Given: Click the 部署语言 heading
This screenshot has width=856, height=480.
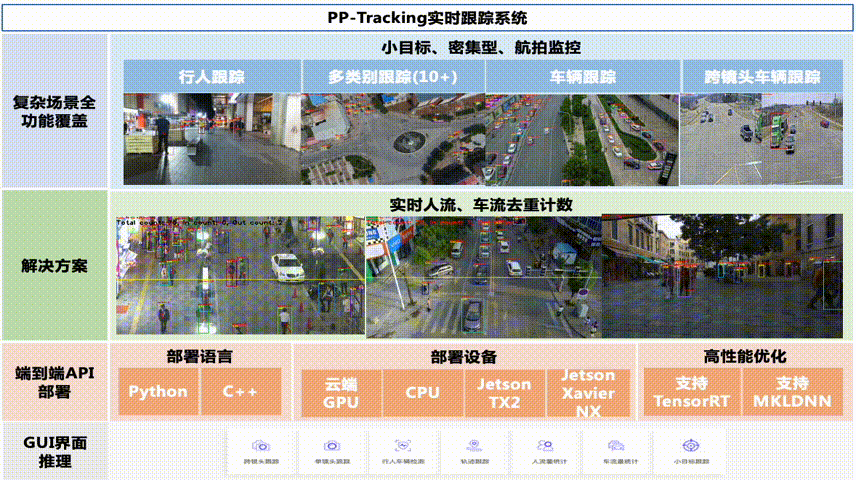Looking at the screenshot, I should [199, 357].
